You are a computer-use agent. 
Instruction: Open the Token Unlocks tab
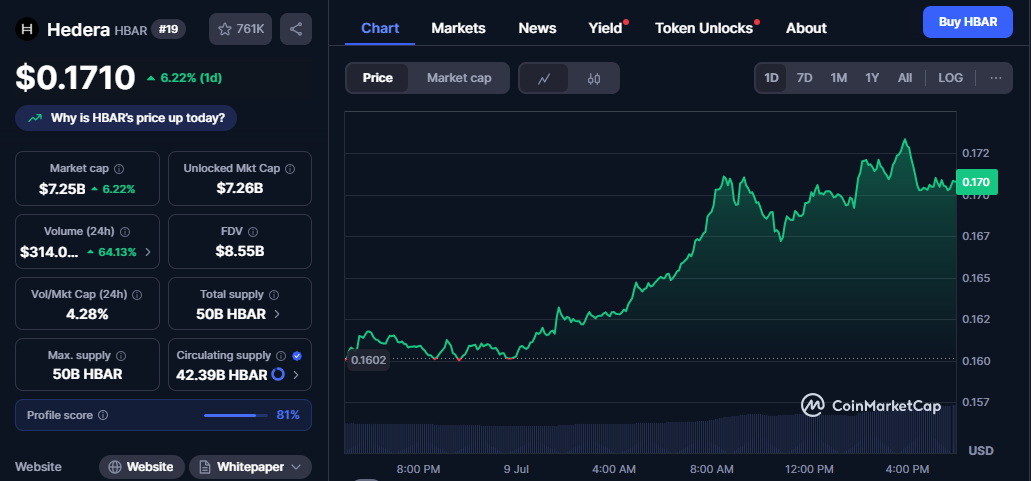(x=704, y=28)
